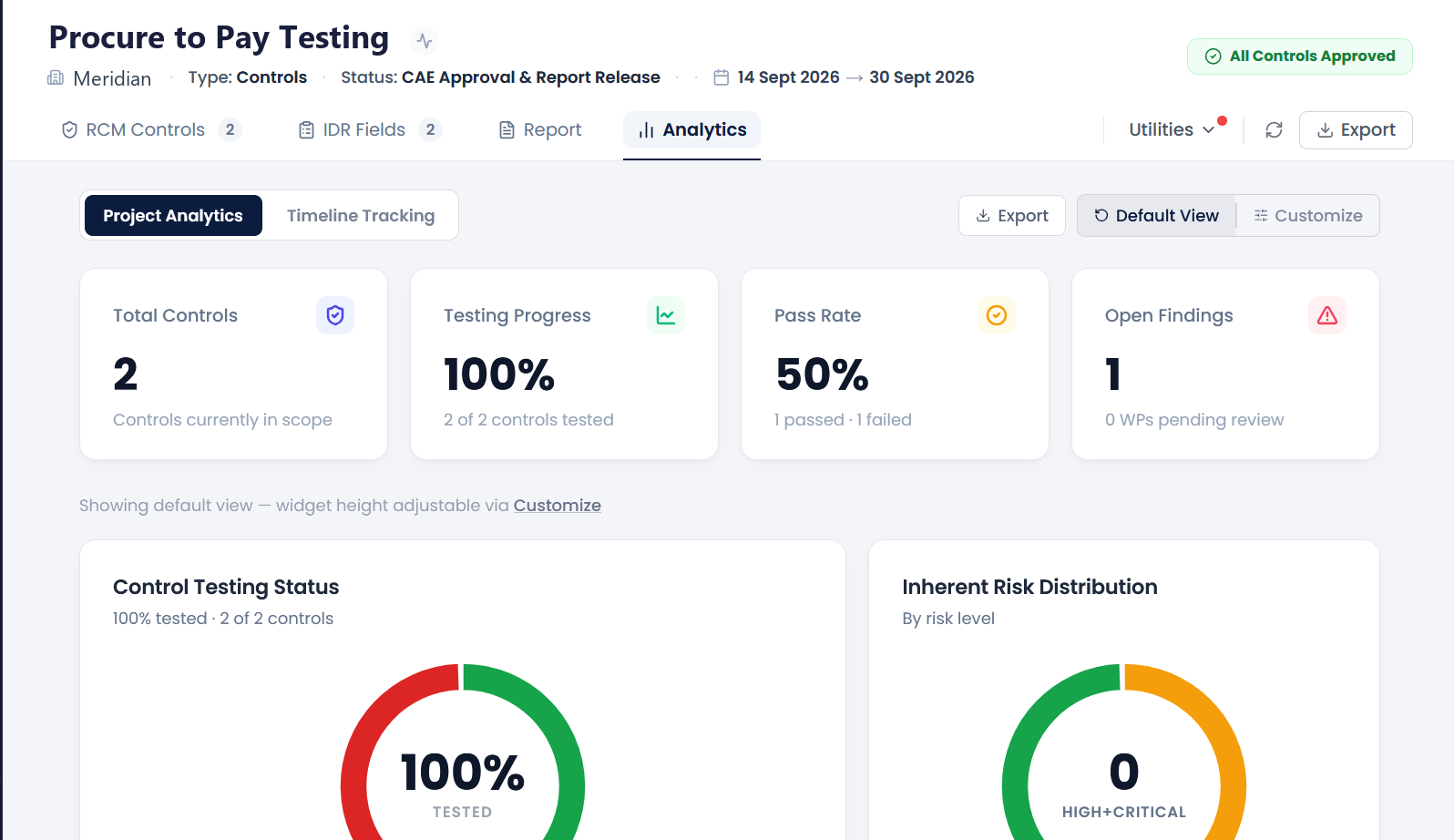Image resolution: width=1454 pixels, height=840 pixels.
Task: Select the Project Analytics view
Action: point(173,216)
